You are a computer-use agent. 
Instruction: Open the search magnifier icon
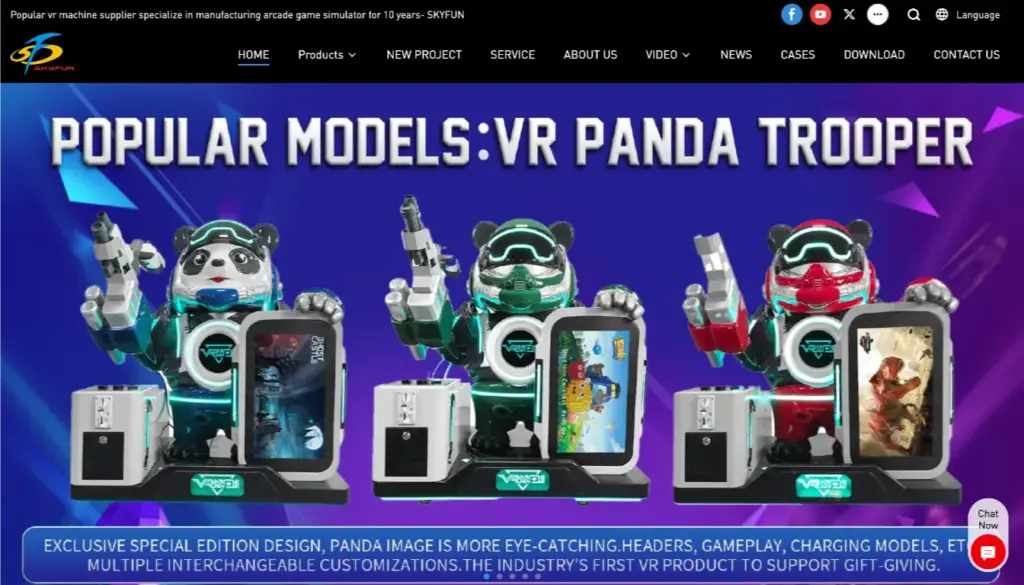pyautogui.click(x=914, y=15)
